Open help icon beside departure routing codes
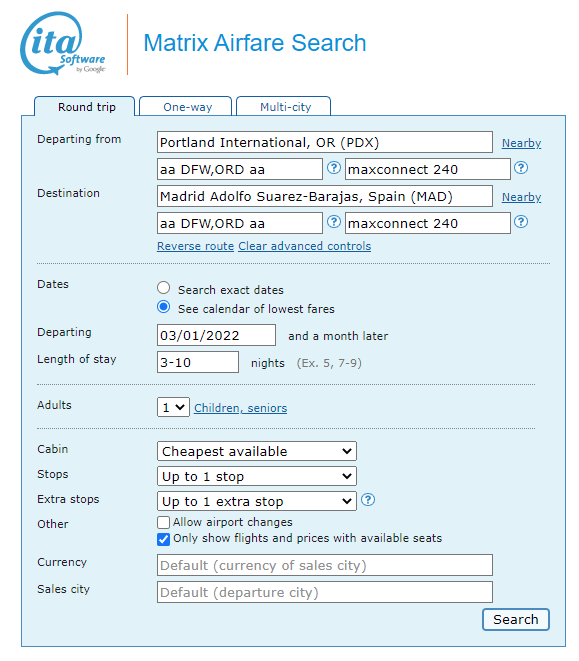579x661 pixels. [x=334, y=168]
